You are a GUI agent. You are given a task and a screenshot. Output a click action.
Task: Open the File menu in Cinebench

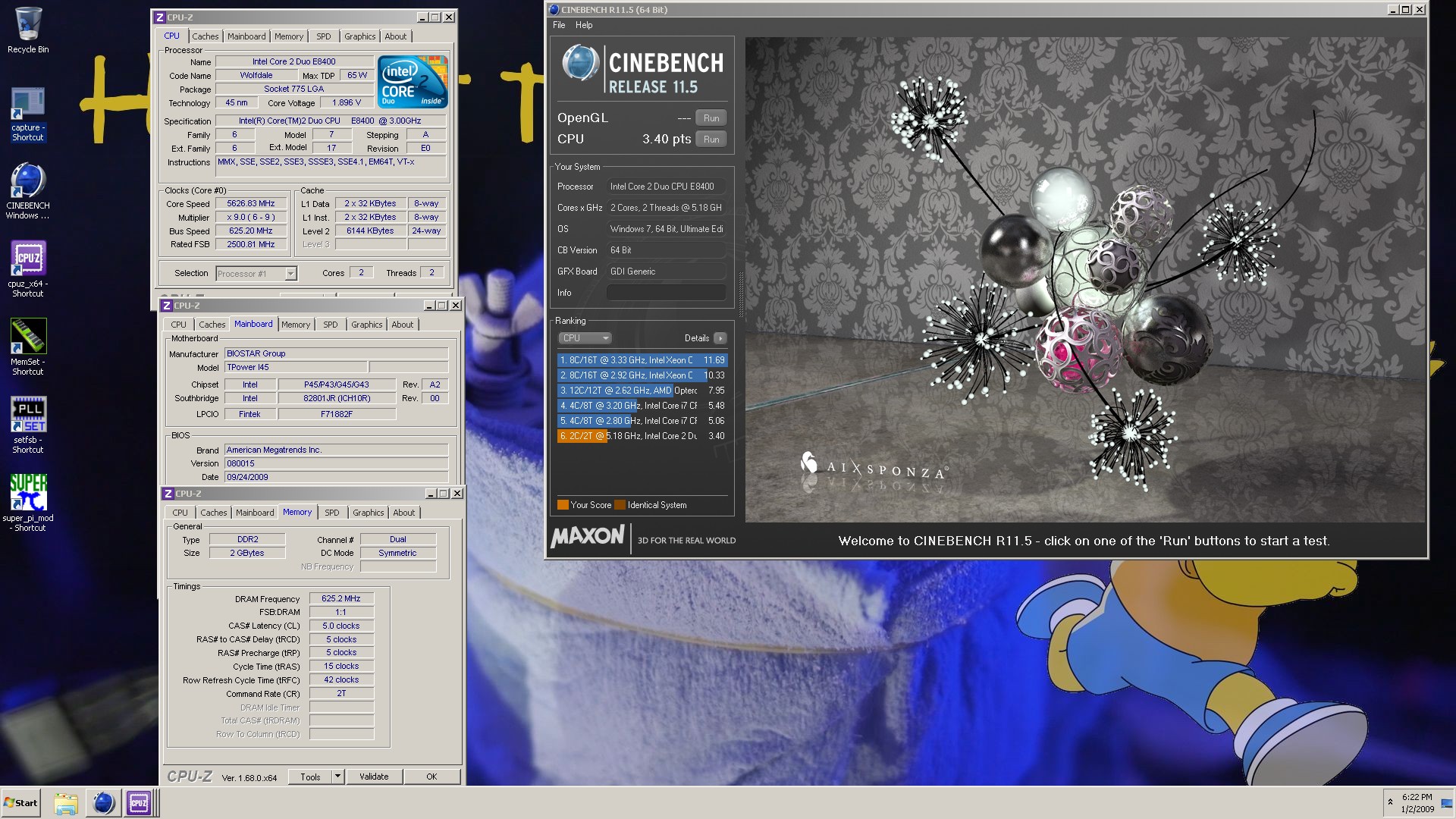point(559,25)
